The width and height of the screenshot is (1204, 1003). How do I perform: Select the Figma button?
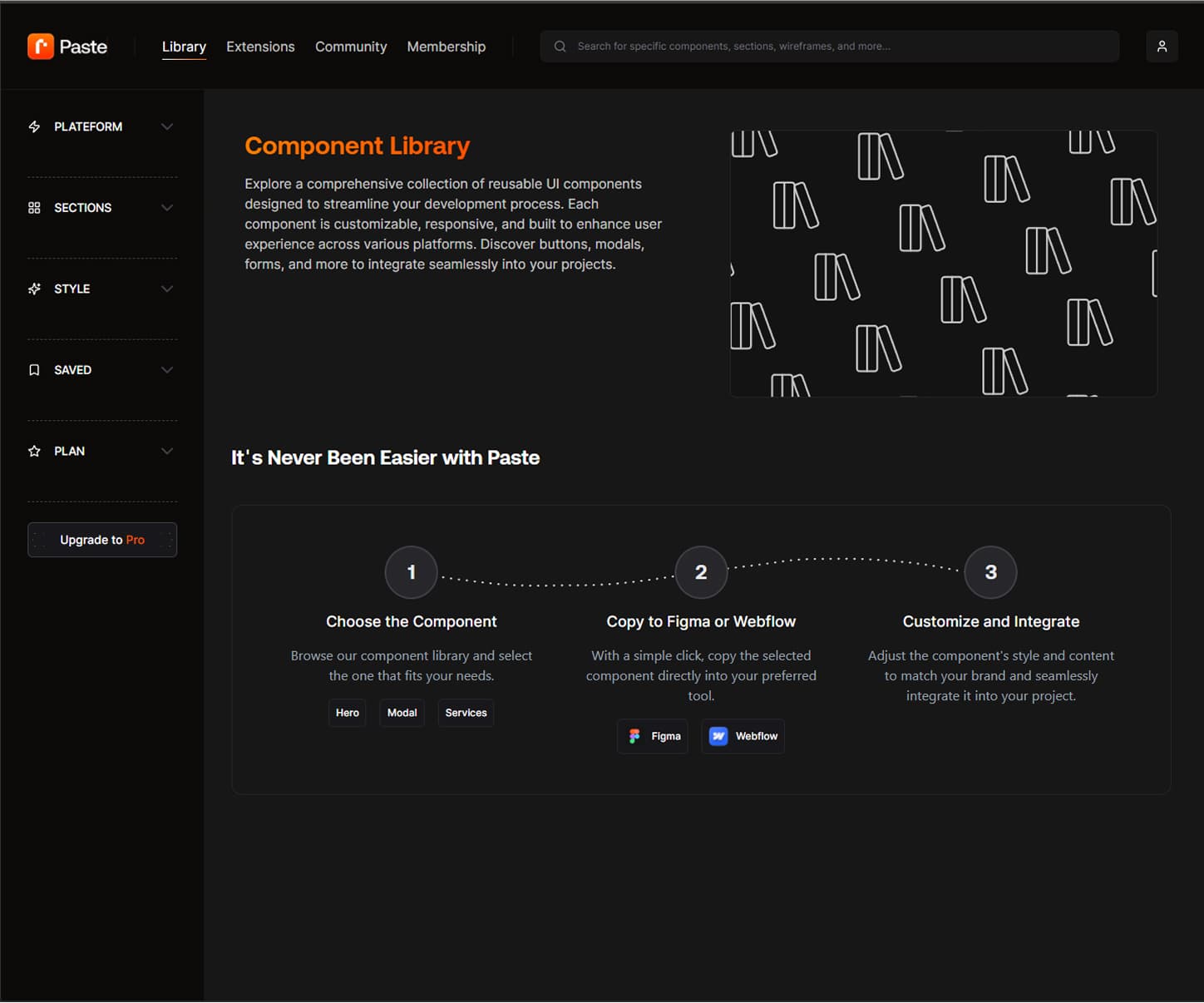point(653,736)
